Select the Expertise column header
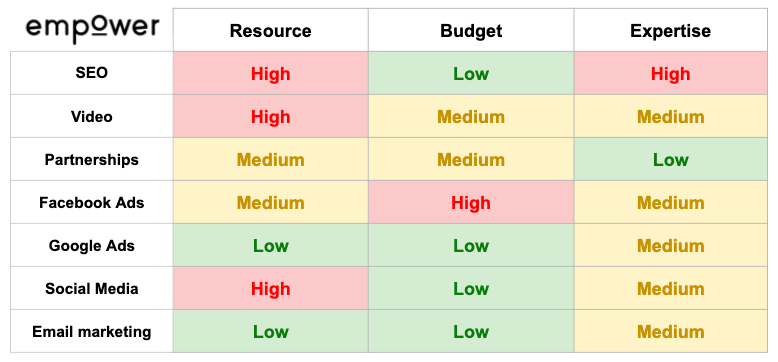The width and height of the screenshot is (778, 362). [x=670, y=31]
